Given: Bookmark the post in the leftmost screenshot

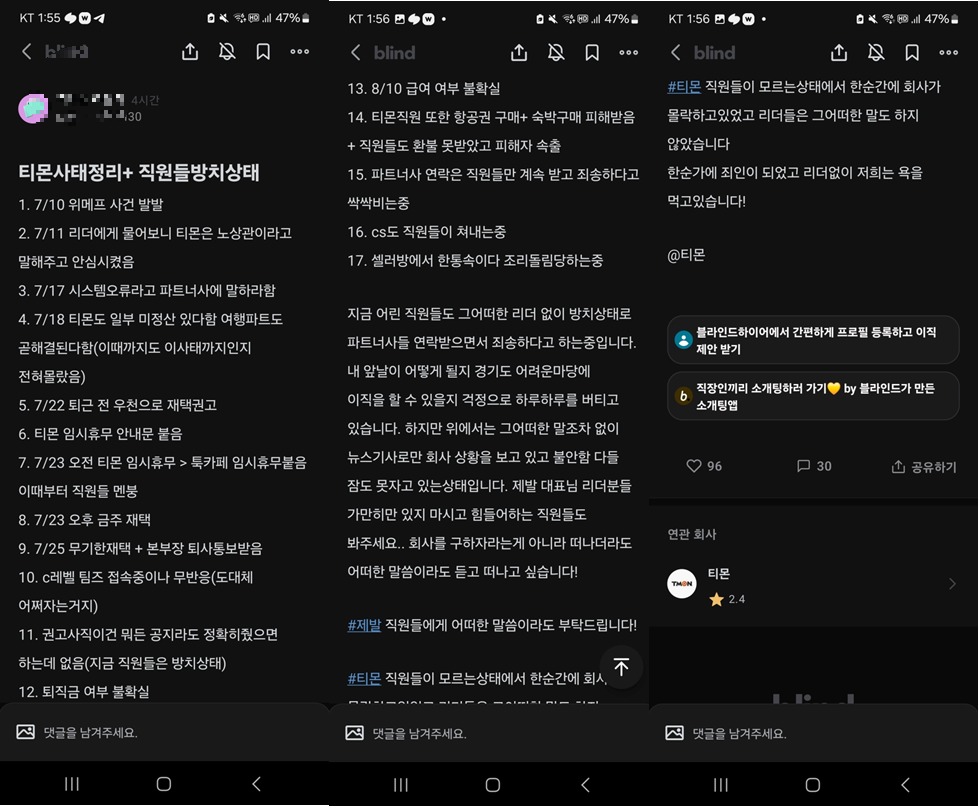Looking at the screenshot, I should click(x=263, y=52).
